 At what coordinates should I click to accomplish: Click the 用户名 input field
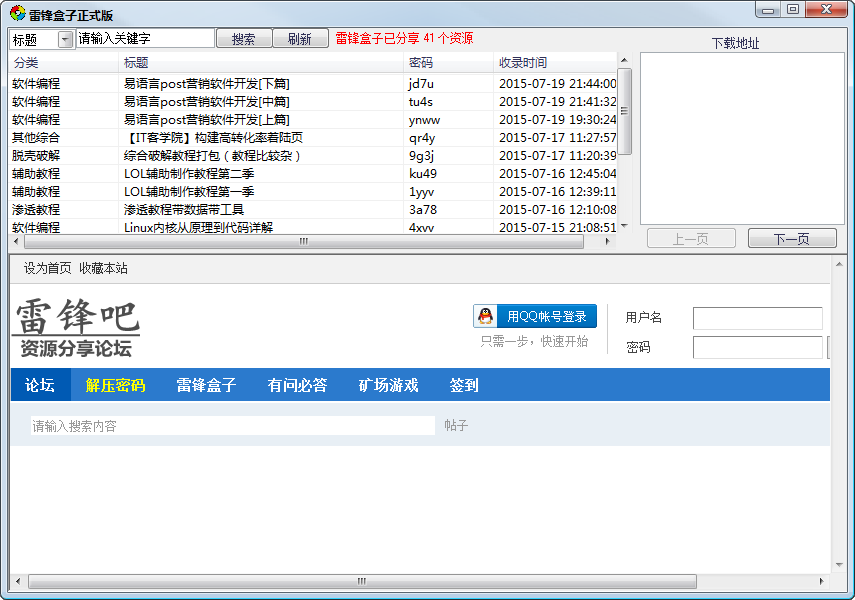pos(757,318)
